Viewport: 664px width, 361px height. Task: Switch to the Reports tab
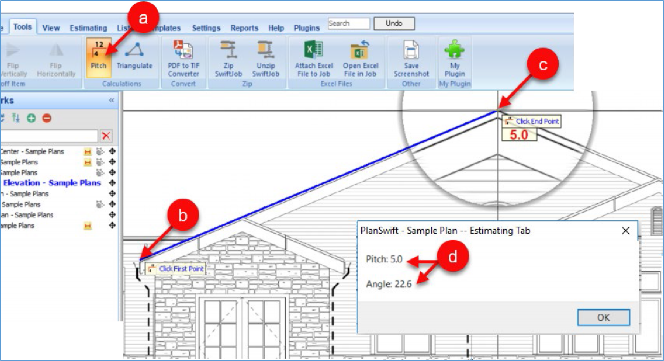(244, 28)
